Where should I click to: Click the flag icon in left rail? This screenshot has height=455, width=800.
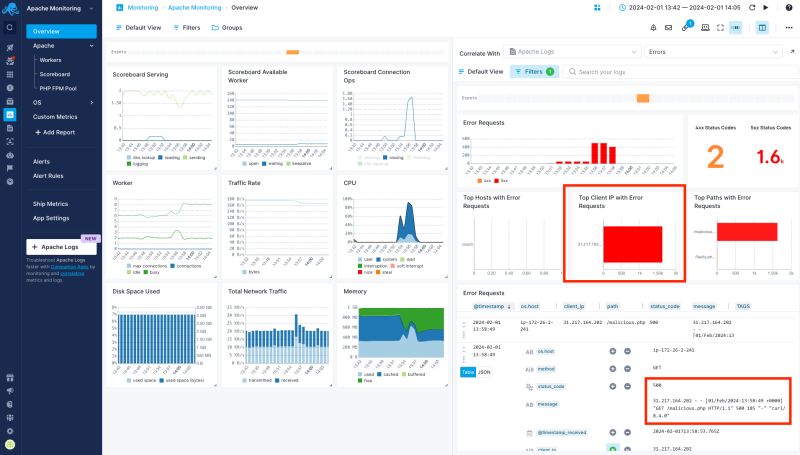pyautogui.click(x=9, y=168)
